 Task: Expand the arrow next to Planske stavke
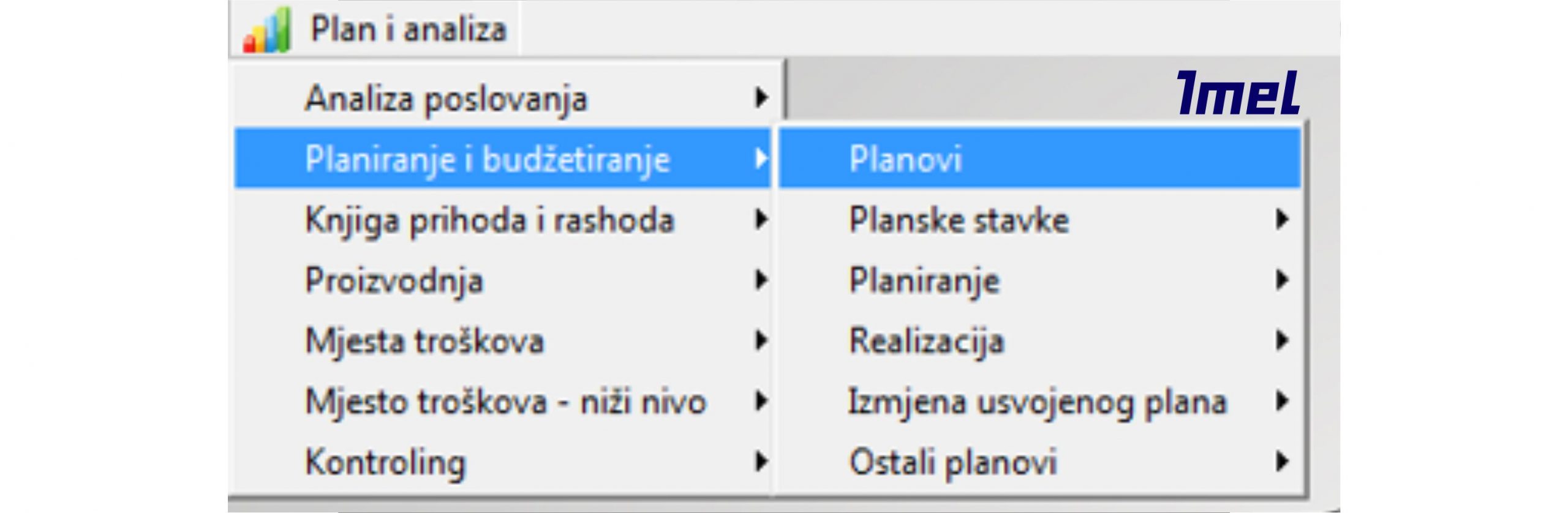coord(1281,219)
